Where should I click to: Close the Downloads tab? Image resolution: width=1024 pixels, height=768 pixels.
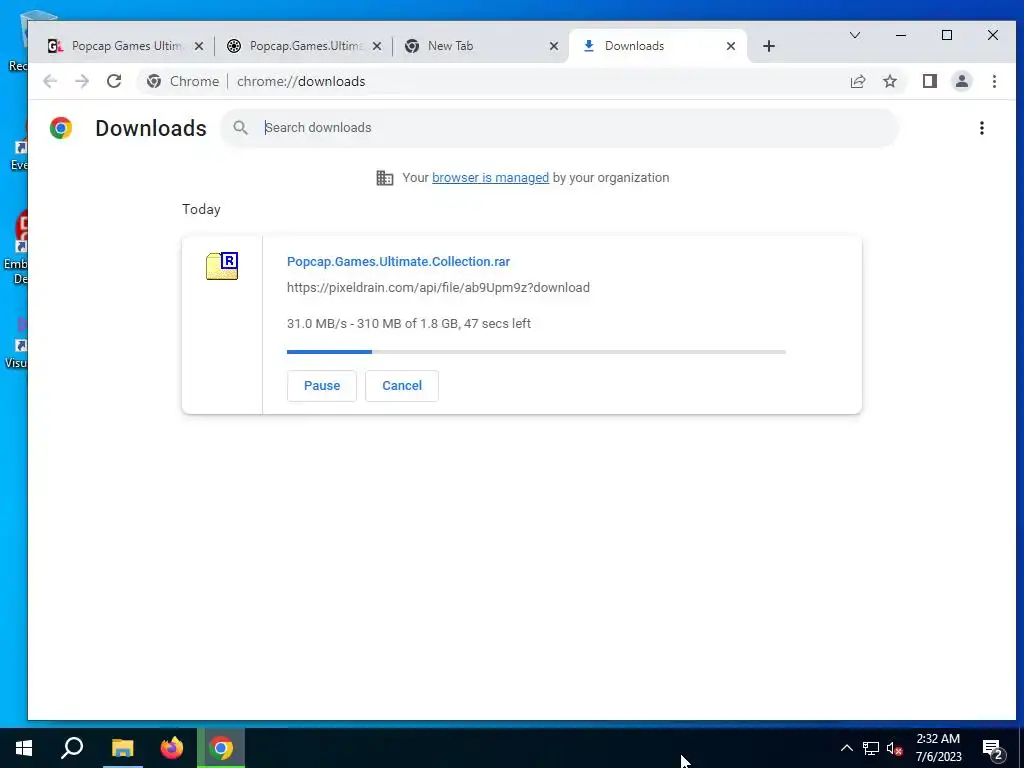click(731, 46)
